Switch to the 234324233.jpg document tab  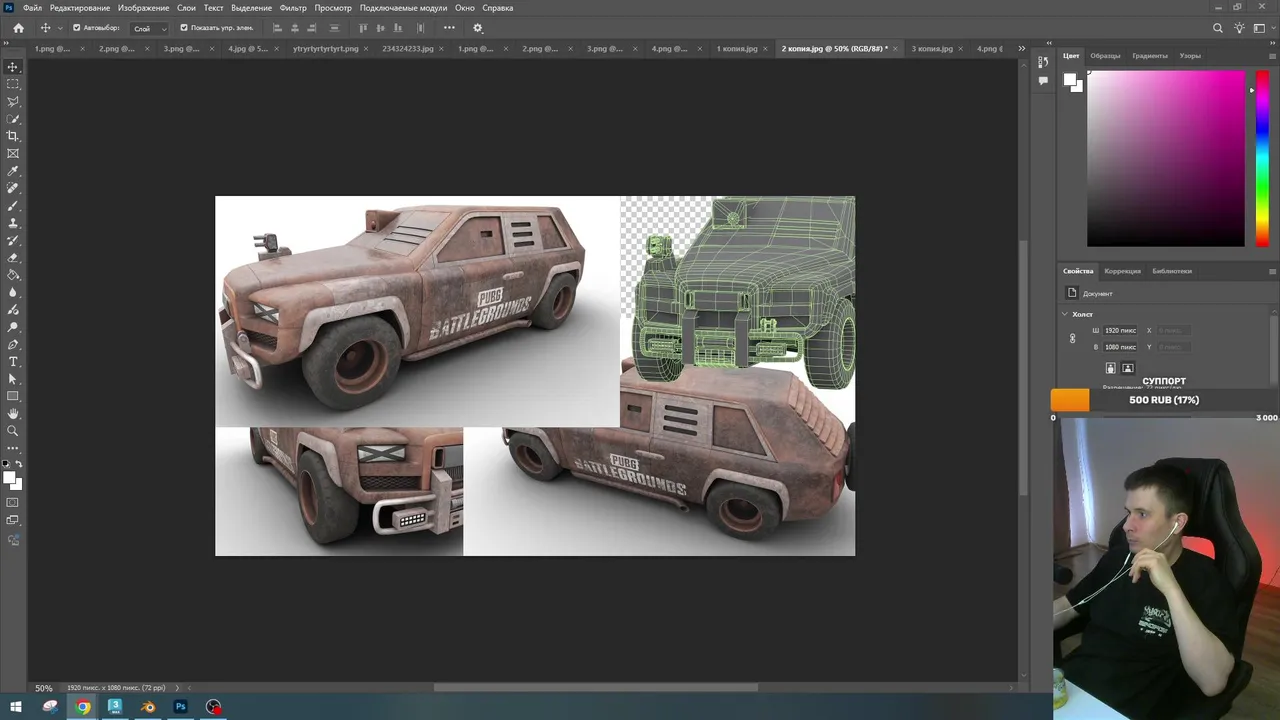[x=408, y=48]
